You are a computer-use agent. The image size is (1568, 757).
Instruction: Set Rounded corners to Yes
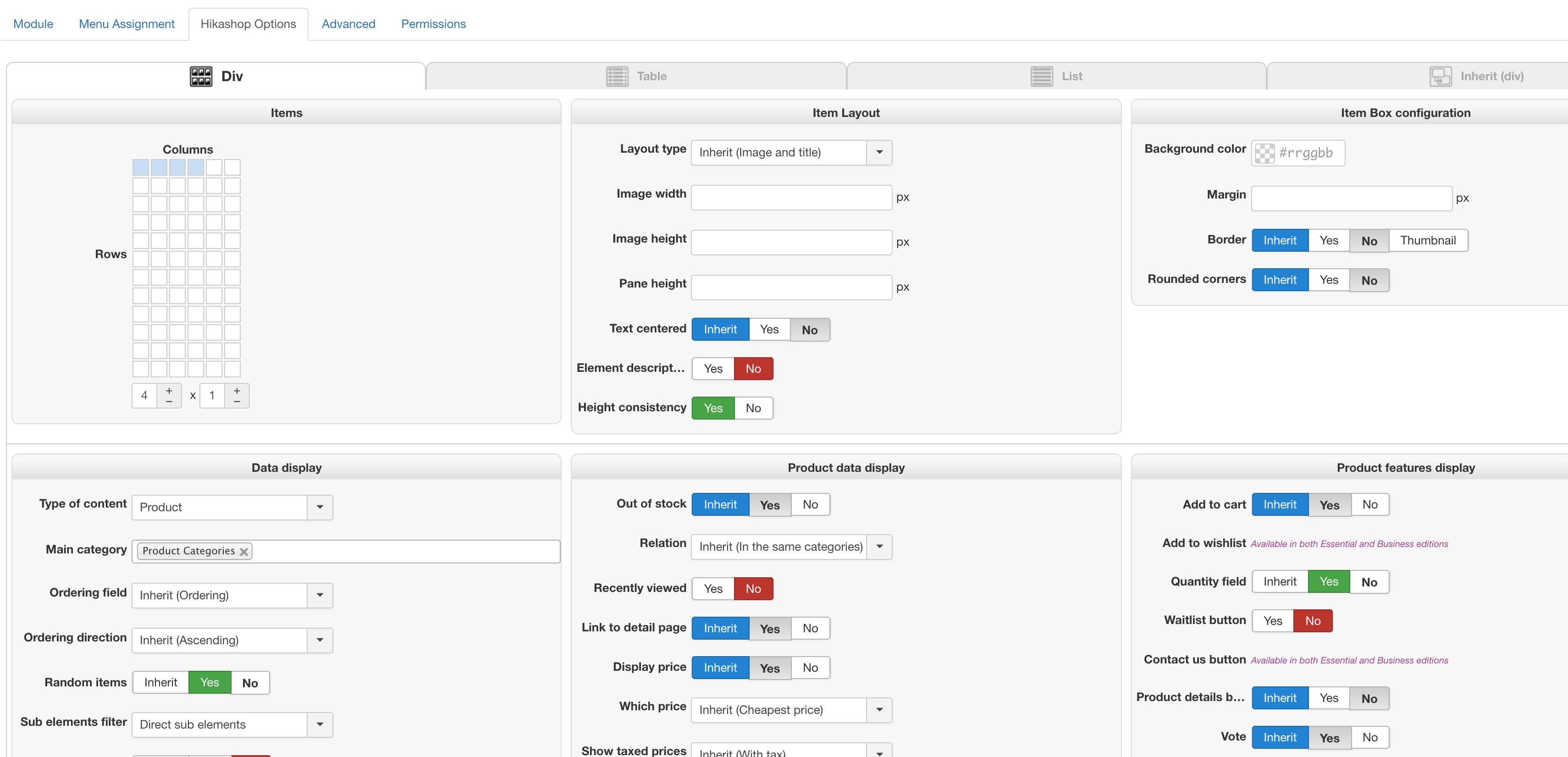(x=1329, y=280)
